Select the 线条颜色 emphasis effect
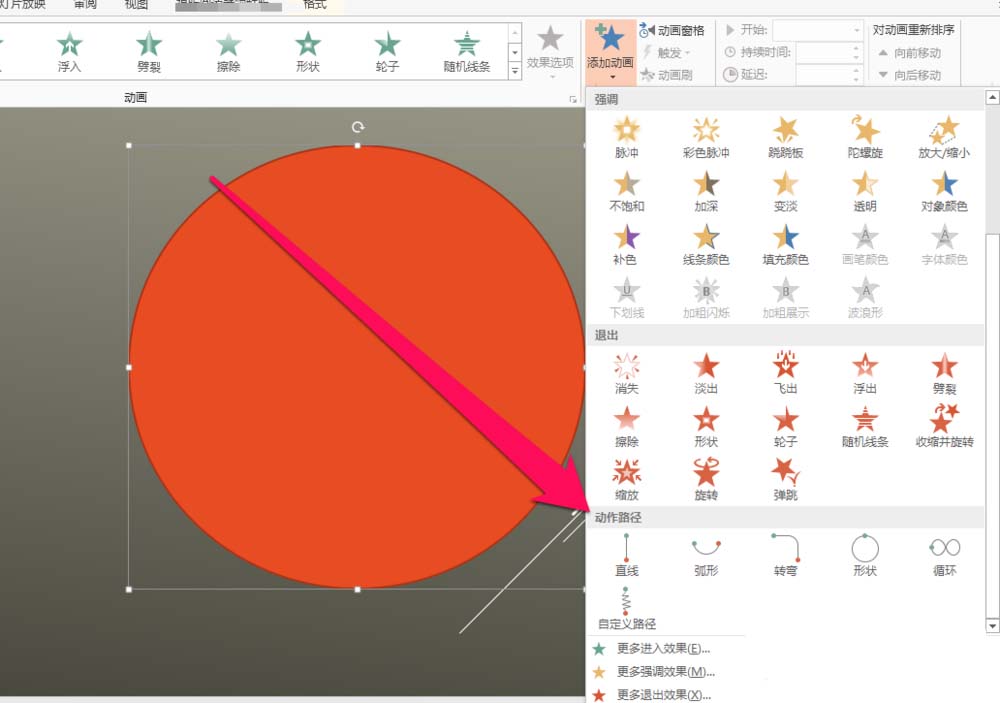Viewport: 1000px width, 703px height. click(706, 244)
